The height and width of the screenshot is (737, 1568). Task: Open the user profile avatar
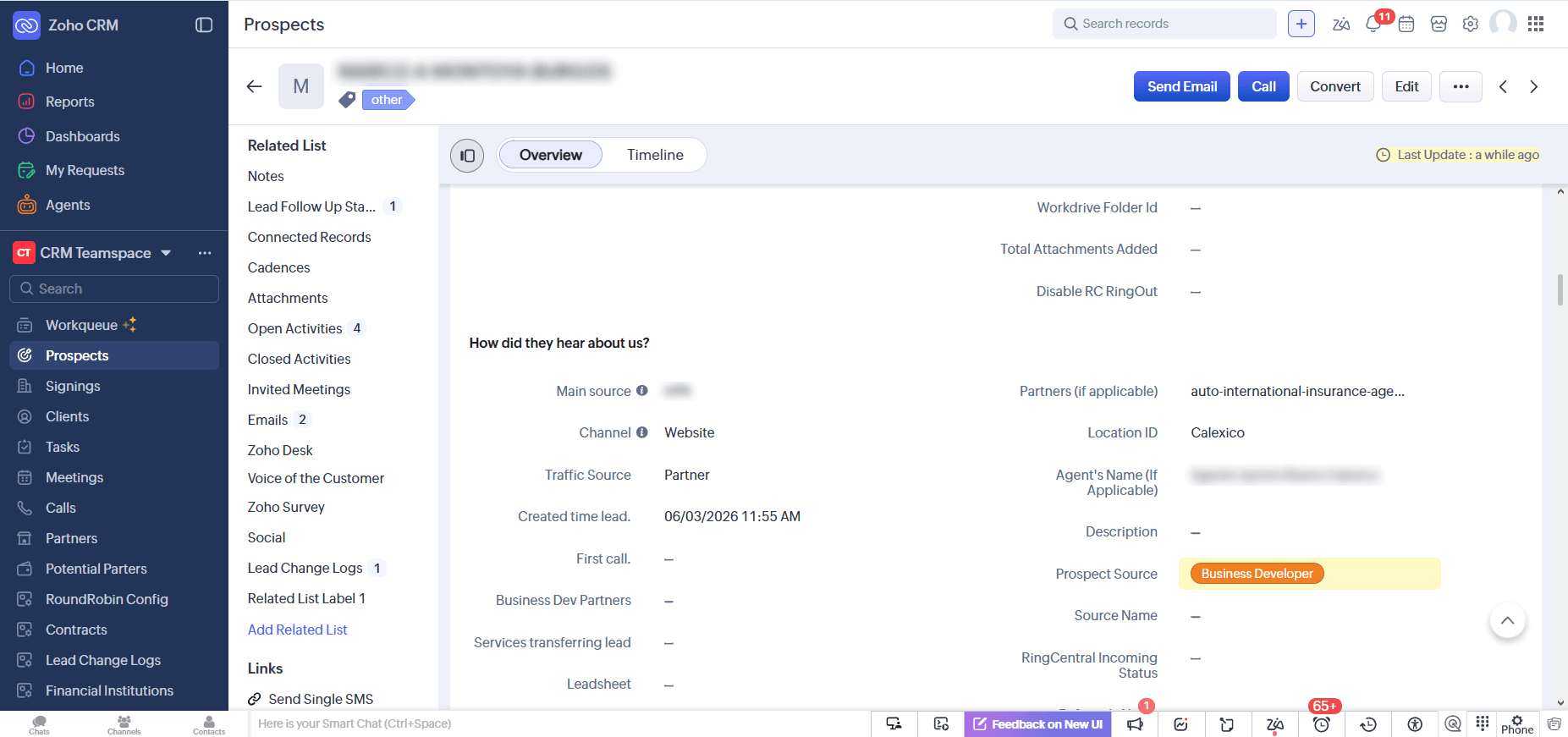1503,24
